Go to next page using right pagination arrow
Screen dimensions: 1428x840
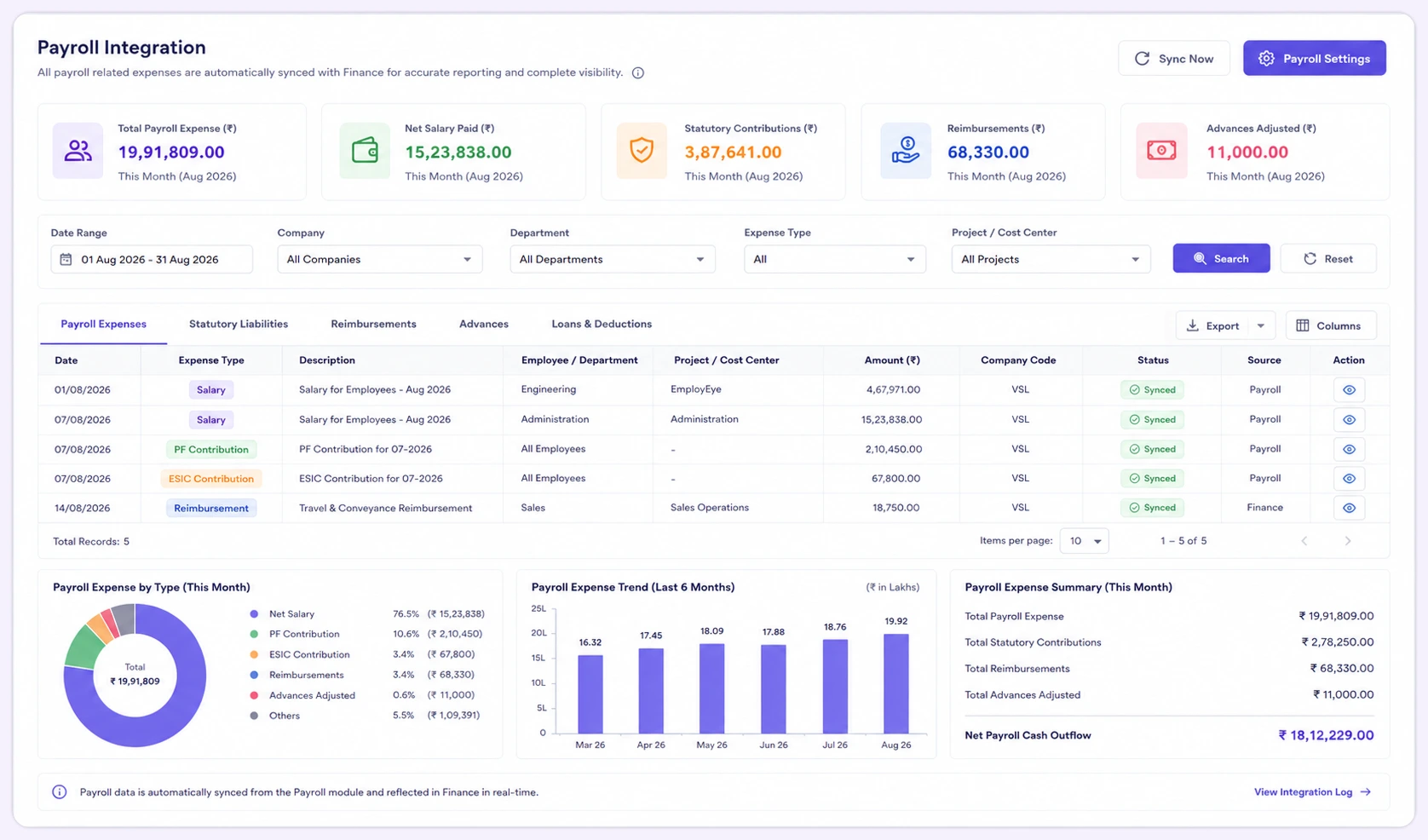tap(1348, 541)
